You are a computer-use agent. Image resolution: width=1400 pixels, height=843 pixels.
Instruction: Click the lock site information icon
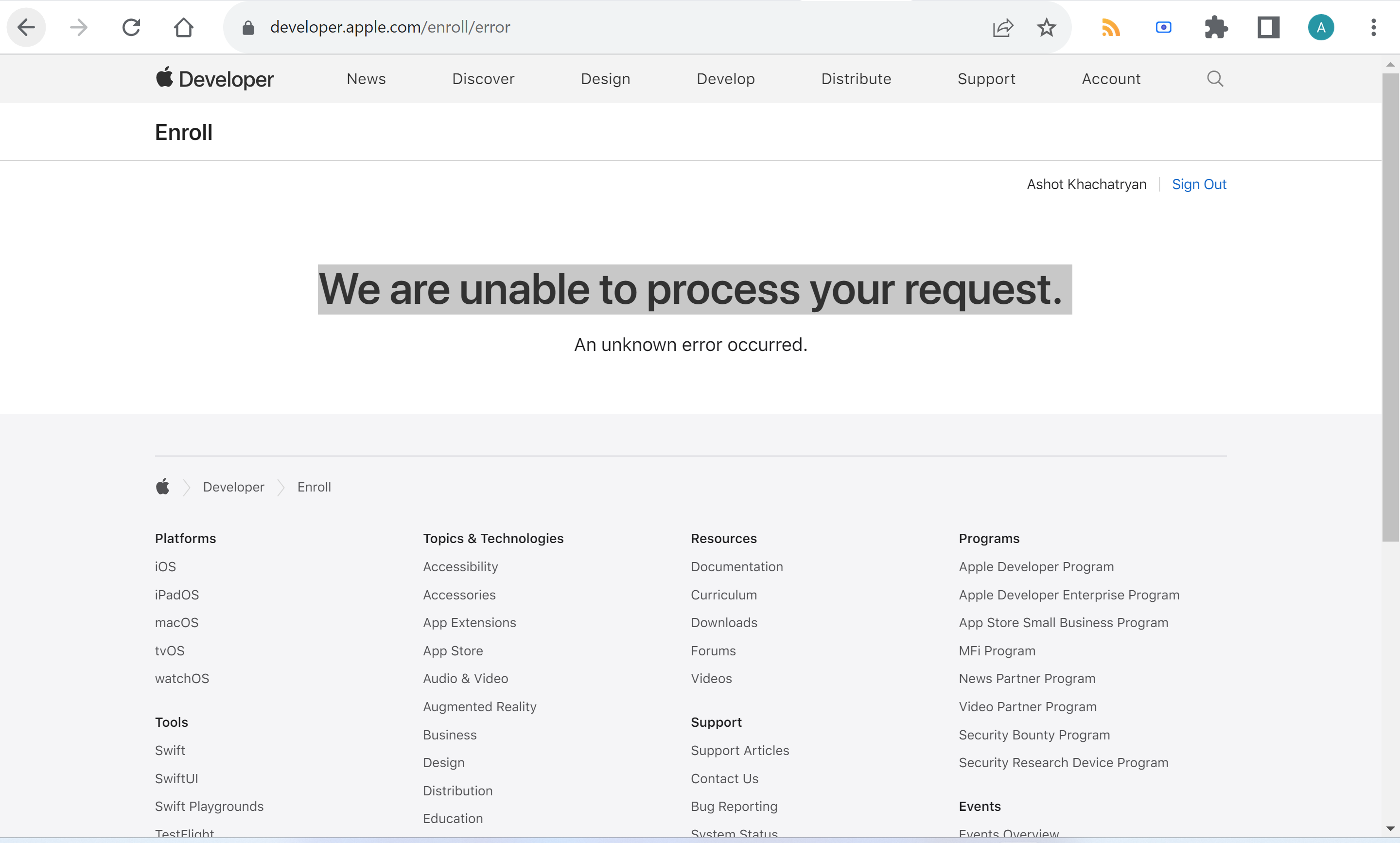coord(248,27)
